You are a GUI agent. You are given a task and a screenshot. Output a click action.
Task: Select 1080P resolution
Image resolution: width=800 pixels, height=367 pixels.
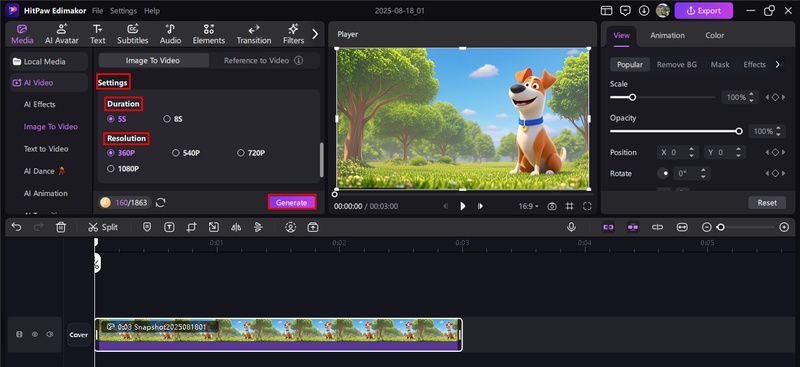[x=123, y=168]
